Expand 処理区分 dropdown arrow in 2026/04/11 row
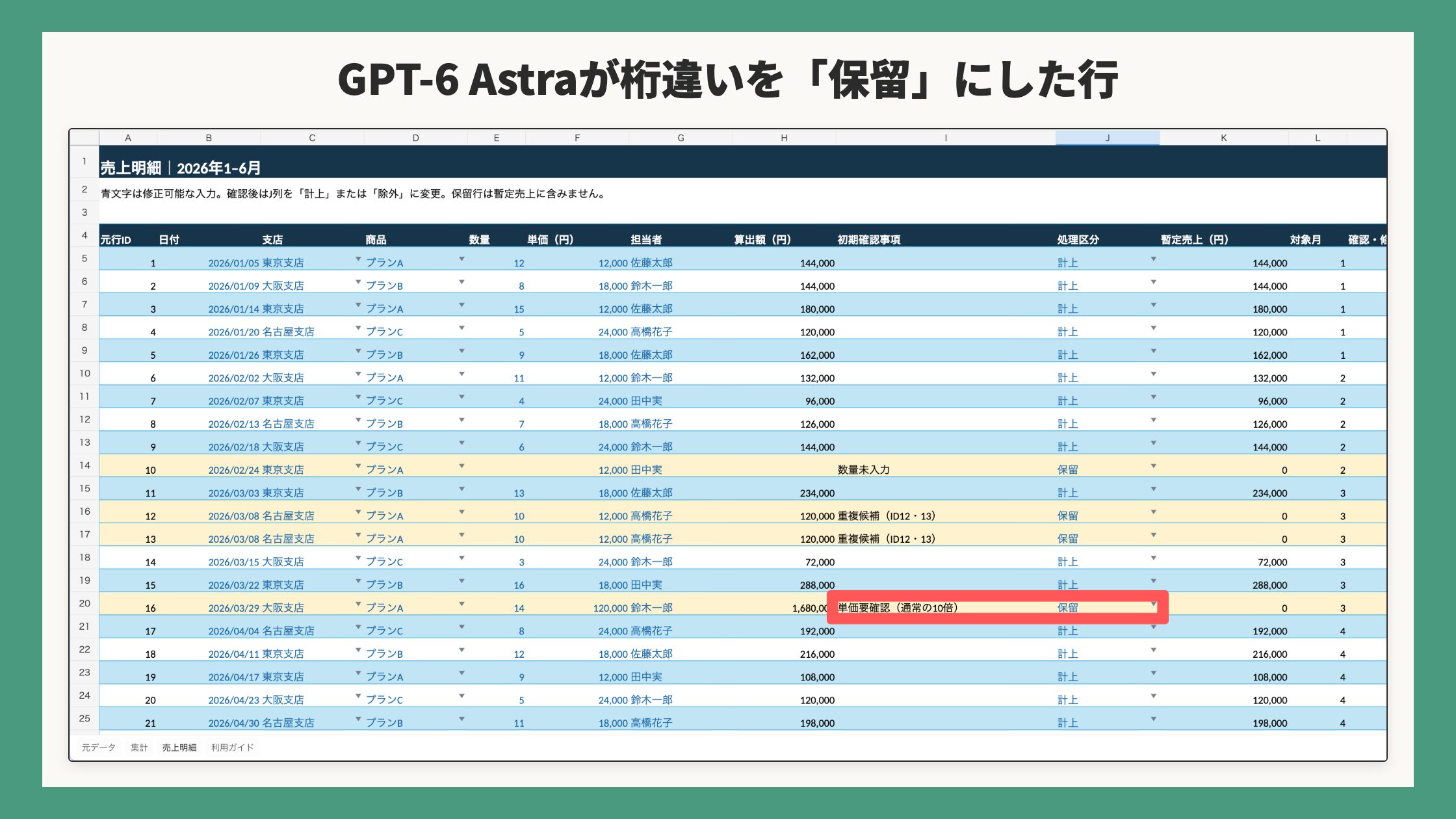1456x819 pixels. pyautogui.click(x=1153, y=650)
